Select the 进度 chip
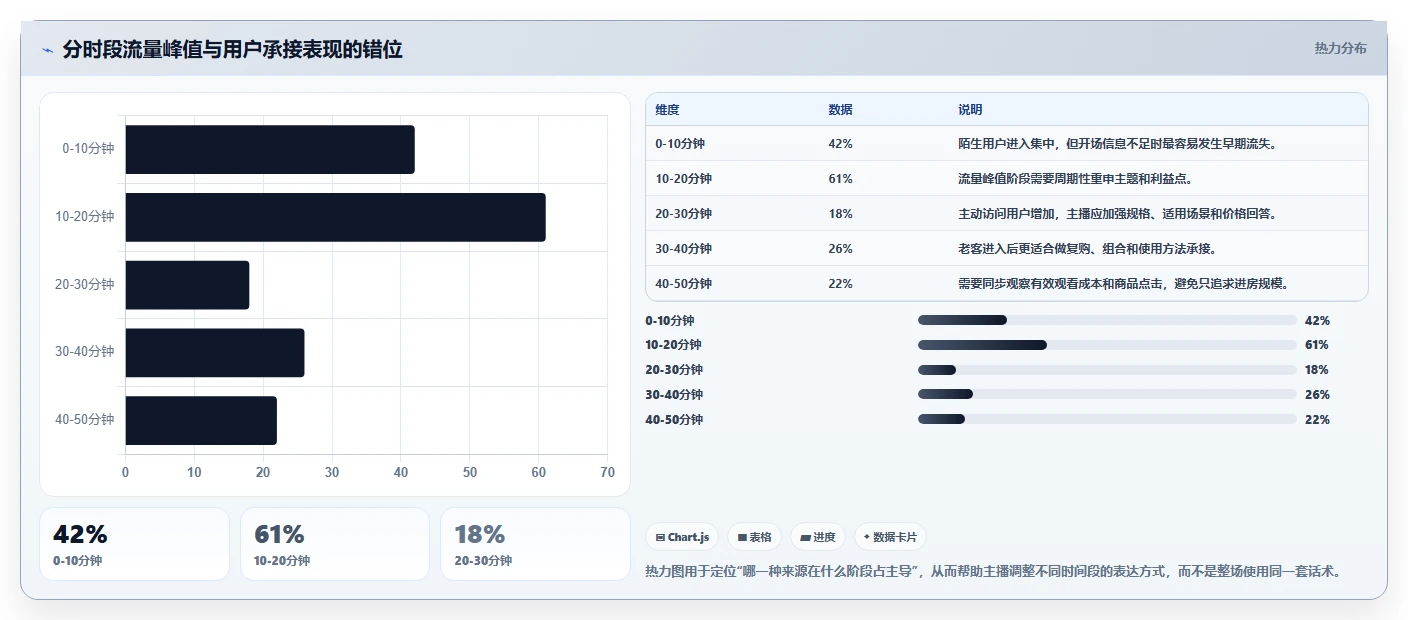 point(818,537)
